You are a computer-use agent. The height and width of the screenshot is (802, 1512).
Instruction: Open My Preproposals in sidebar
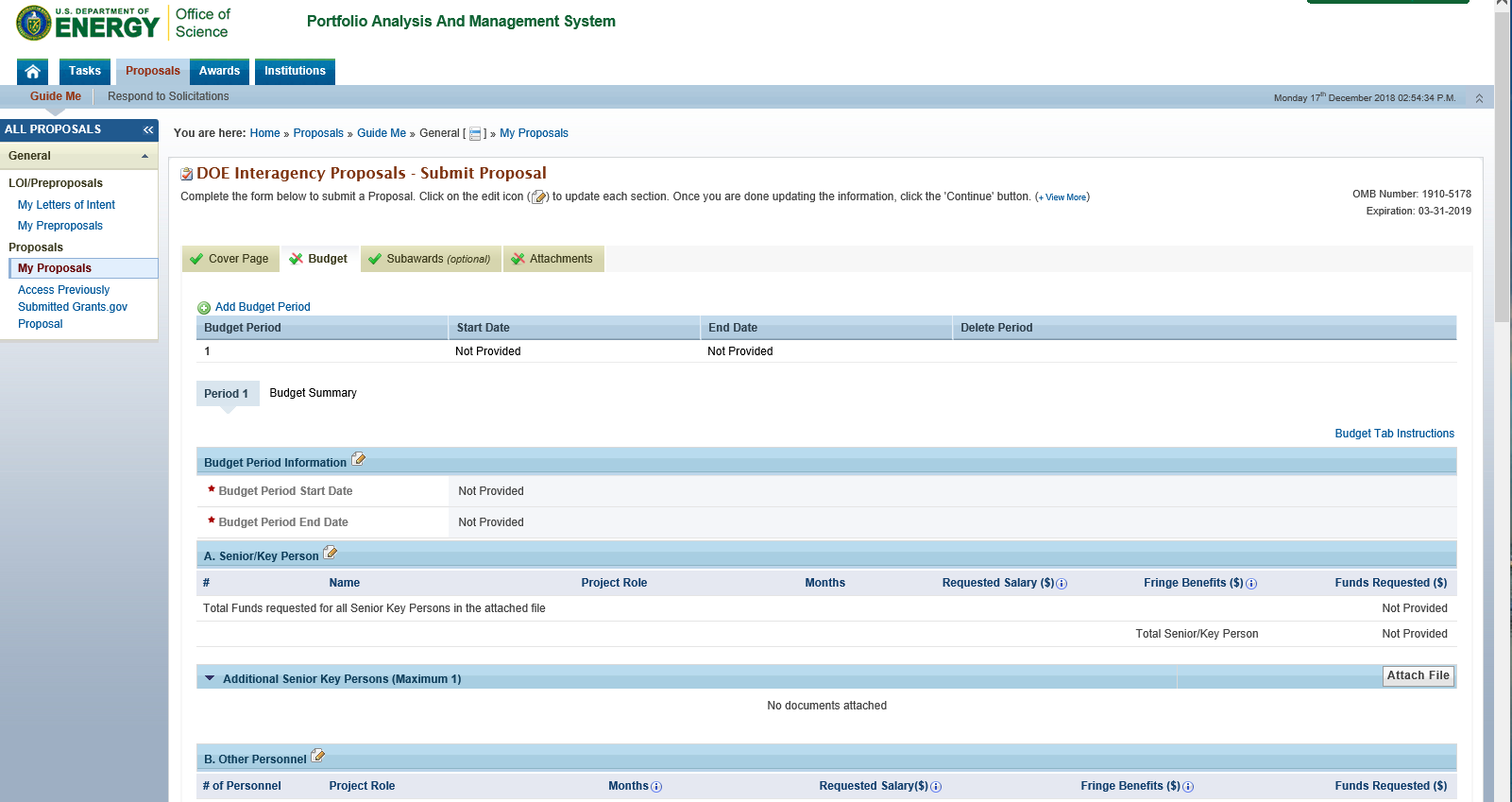[60, 226]
